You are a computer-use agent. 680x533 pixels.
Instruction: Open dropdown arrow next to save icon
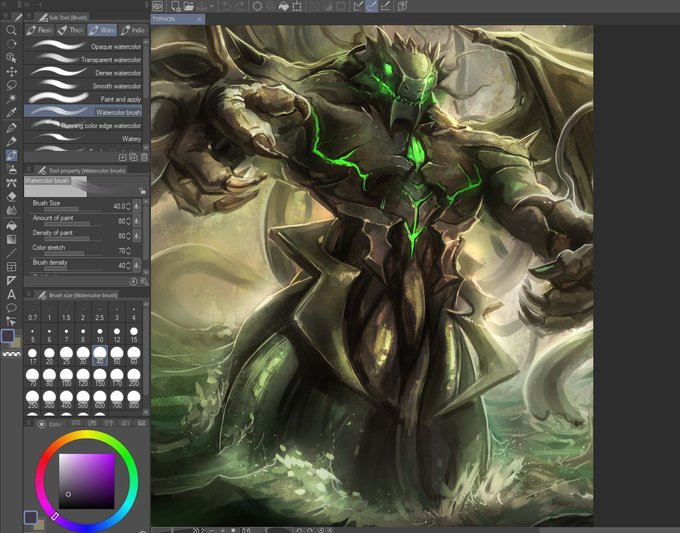[212, 6]
